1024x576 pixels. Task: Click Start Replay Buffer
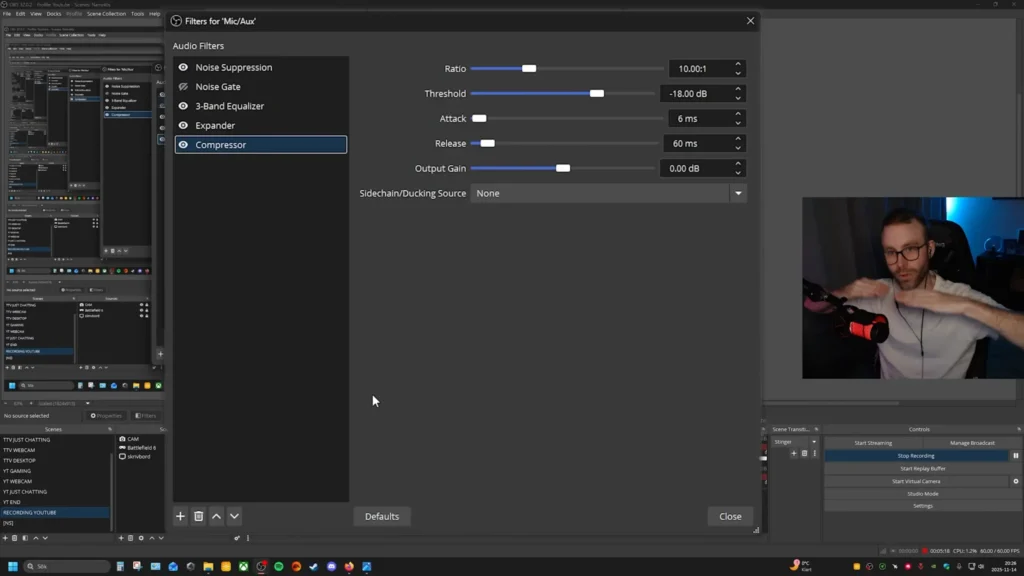tap(923, 468)
